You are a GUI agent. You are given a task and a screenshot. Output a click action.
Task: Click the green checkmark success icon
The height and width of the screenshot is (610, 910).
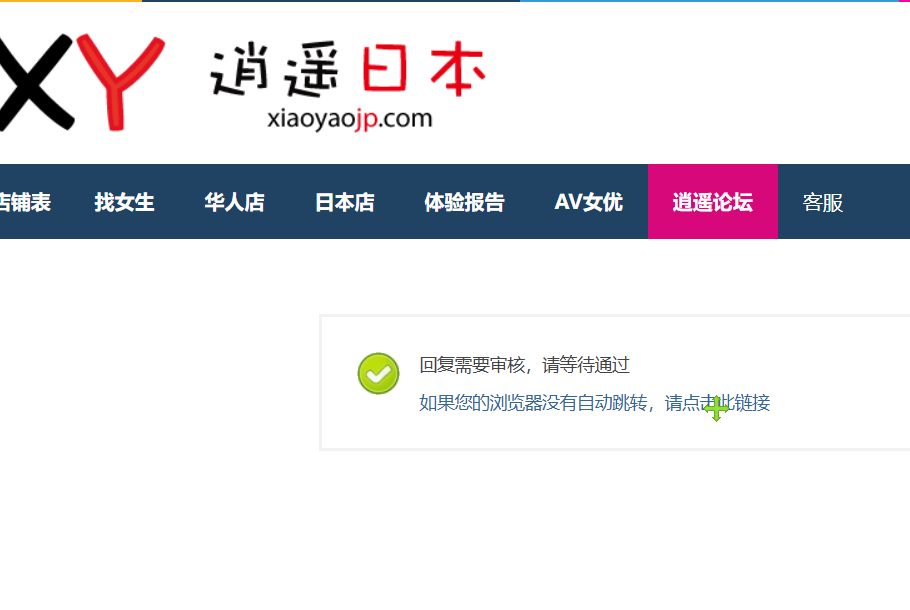(378, 373)
